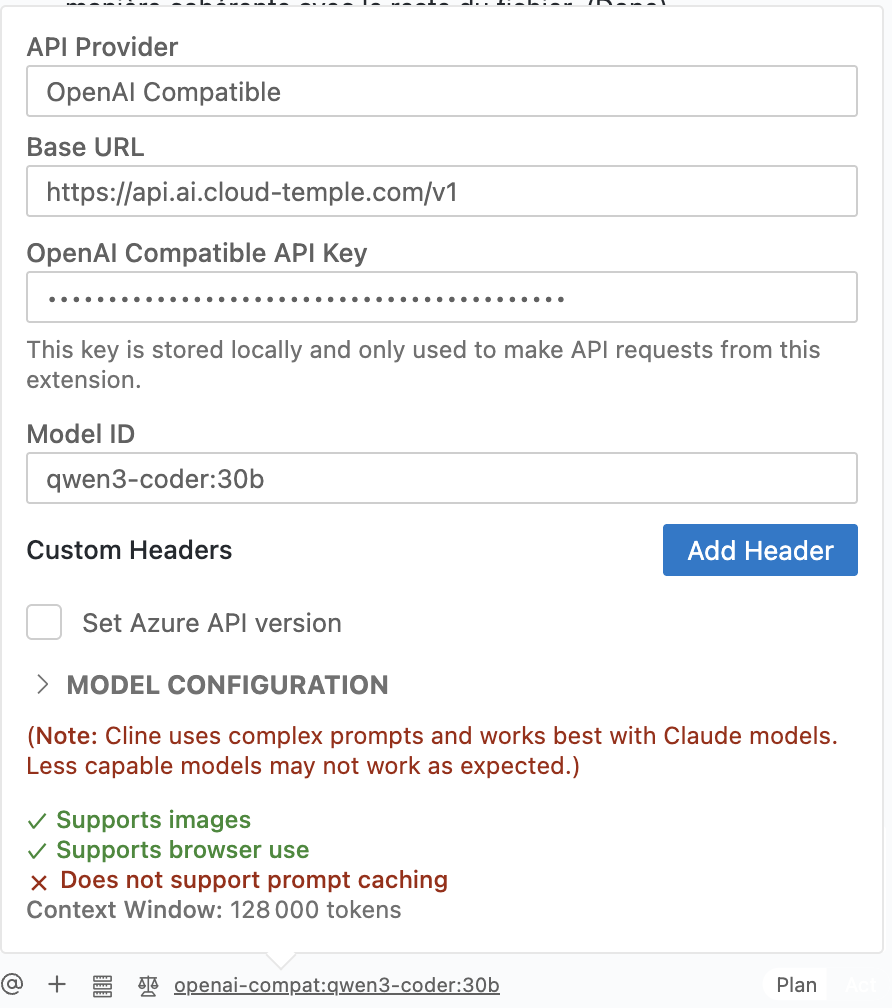This screenshot has width=892, height=1008.
Task: Open the MCP servers icon
Action: 102,985
